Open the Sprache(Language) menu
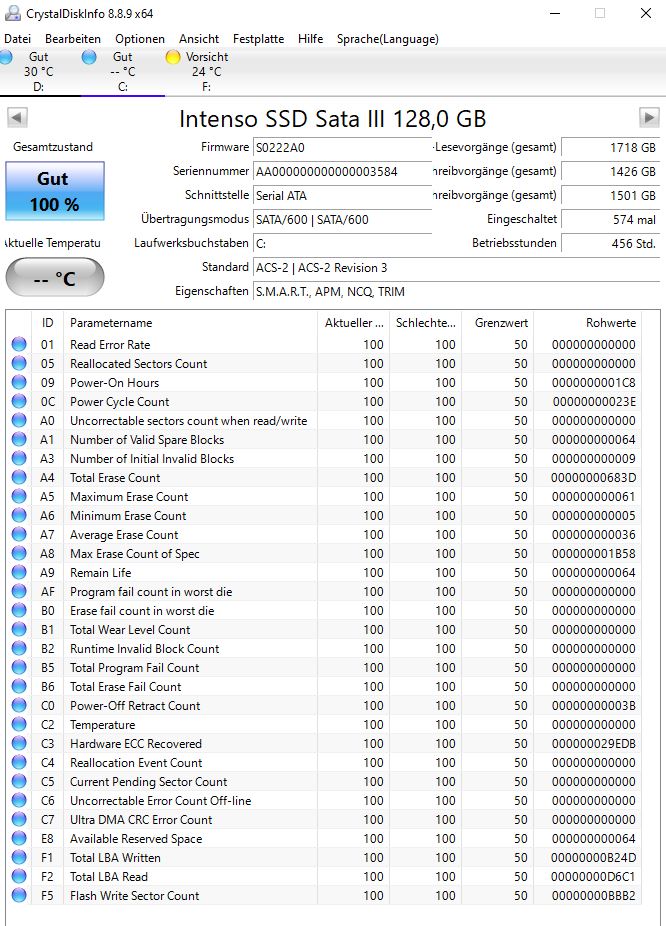 click(387, 39)
